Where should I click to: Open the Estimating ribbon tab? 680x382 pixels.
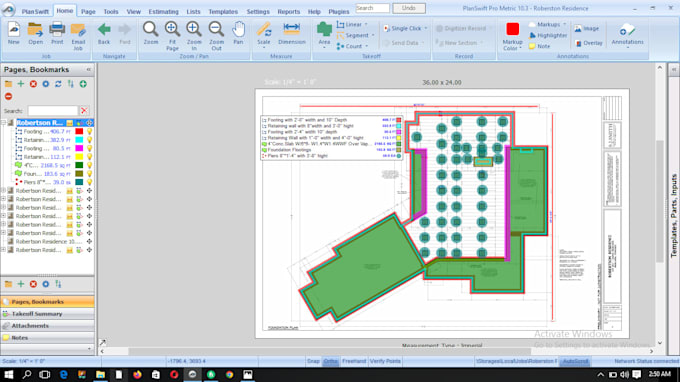(163, 12)
